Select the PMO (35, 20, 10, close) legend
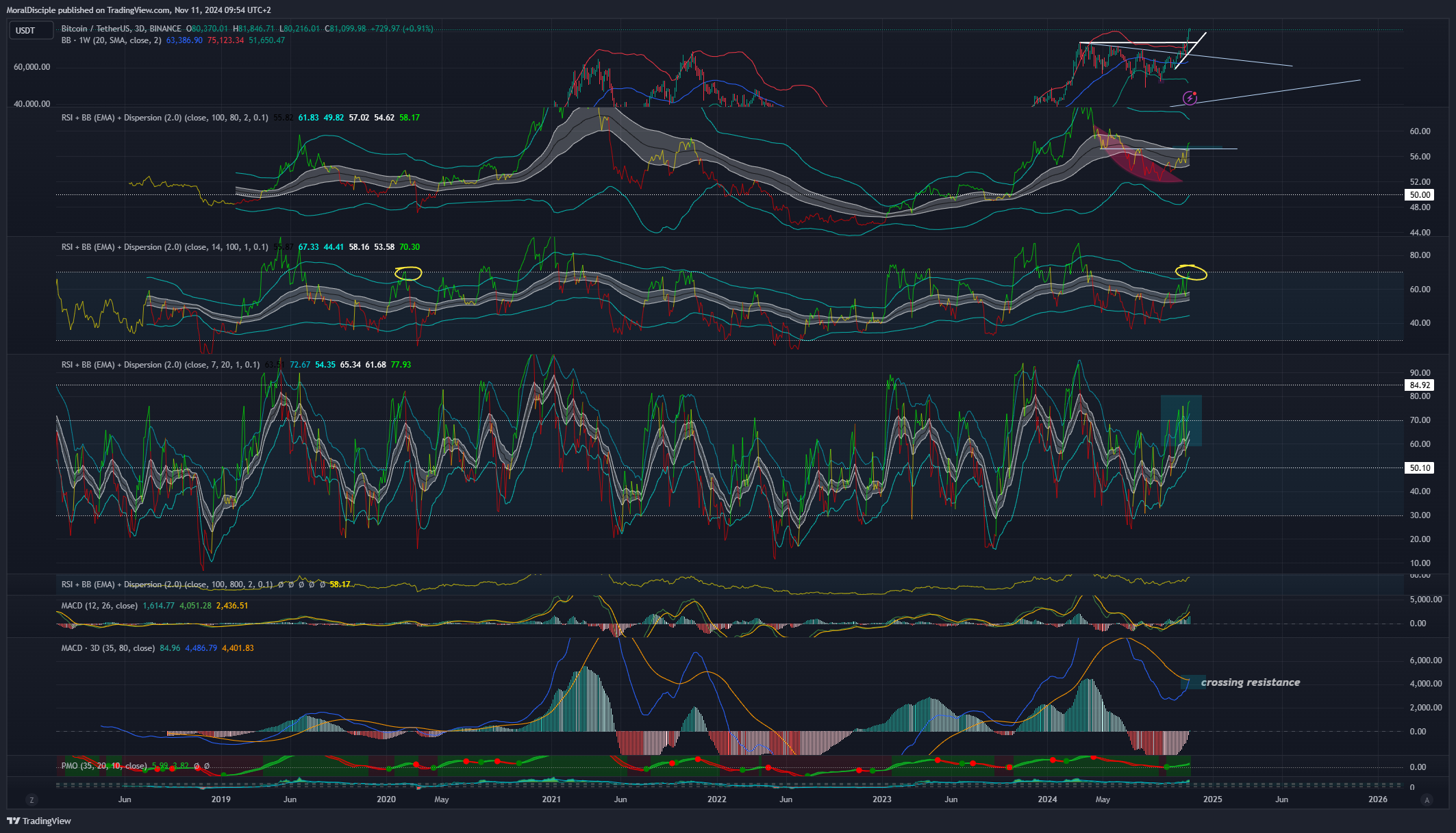The image size is (1456, 833). 104,766
